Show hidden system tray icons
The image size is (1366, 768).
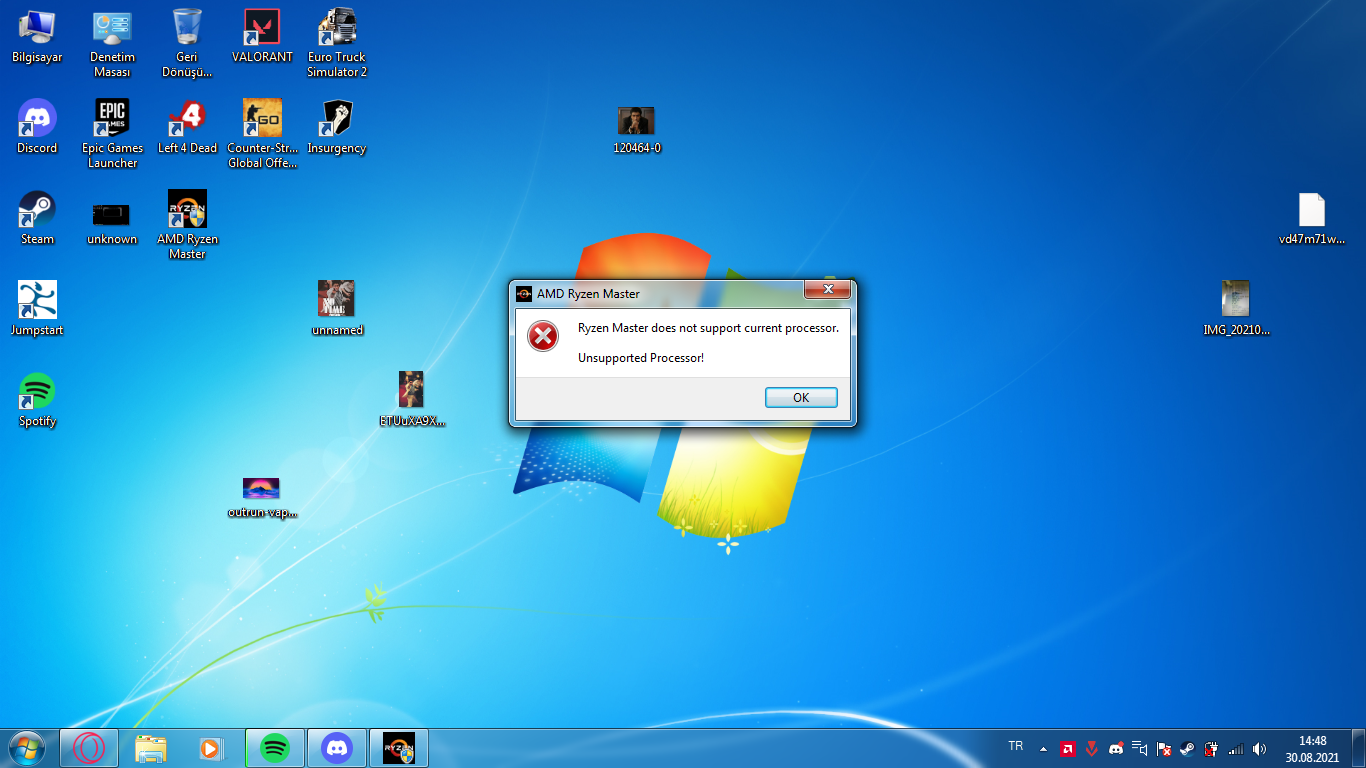click(x=1044, y=749)
